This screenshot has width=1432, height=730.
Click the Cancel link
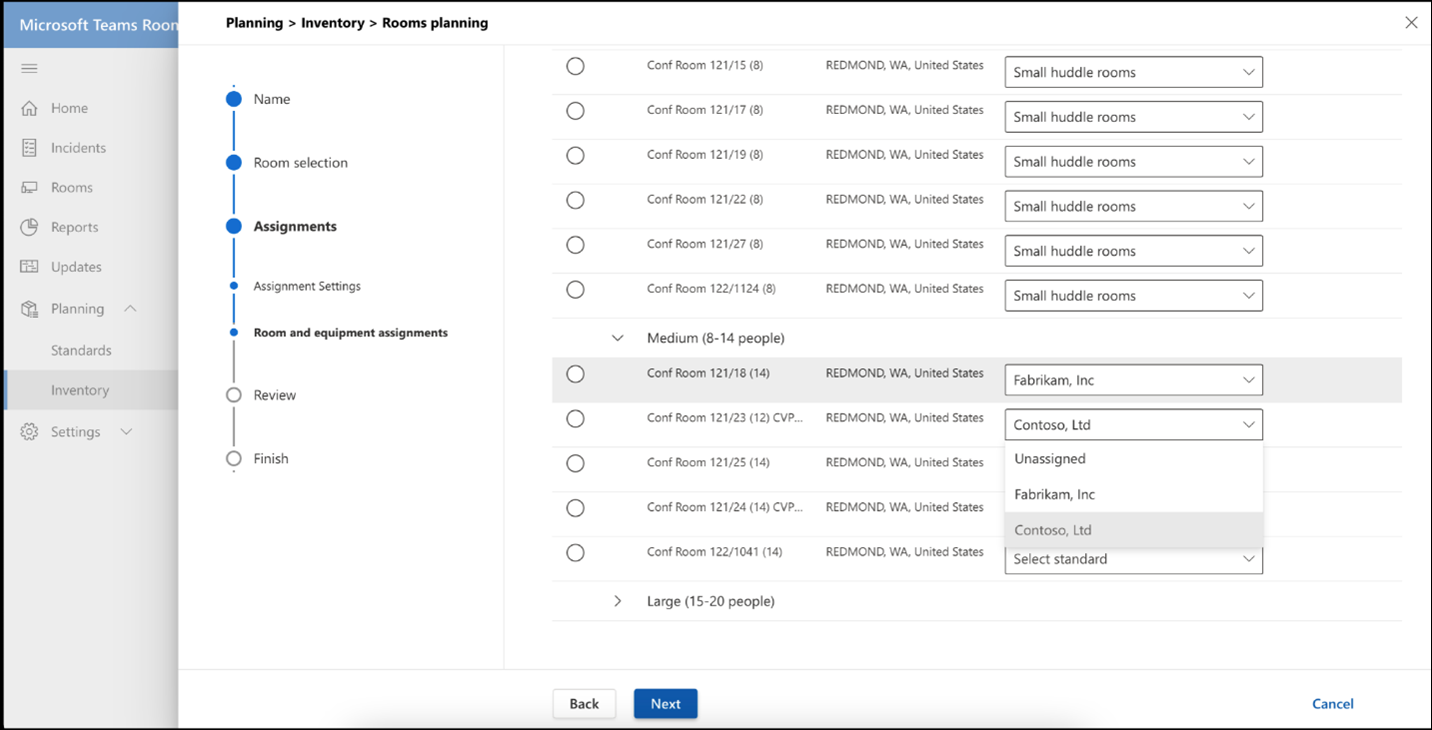tap(1332, 704)
